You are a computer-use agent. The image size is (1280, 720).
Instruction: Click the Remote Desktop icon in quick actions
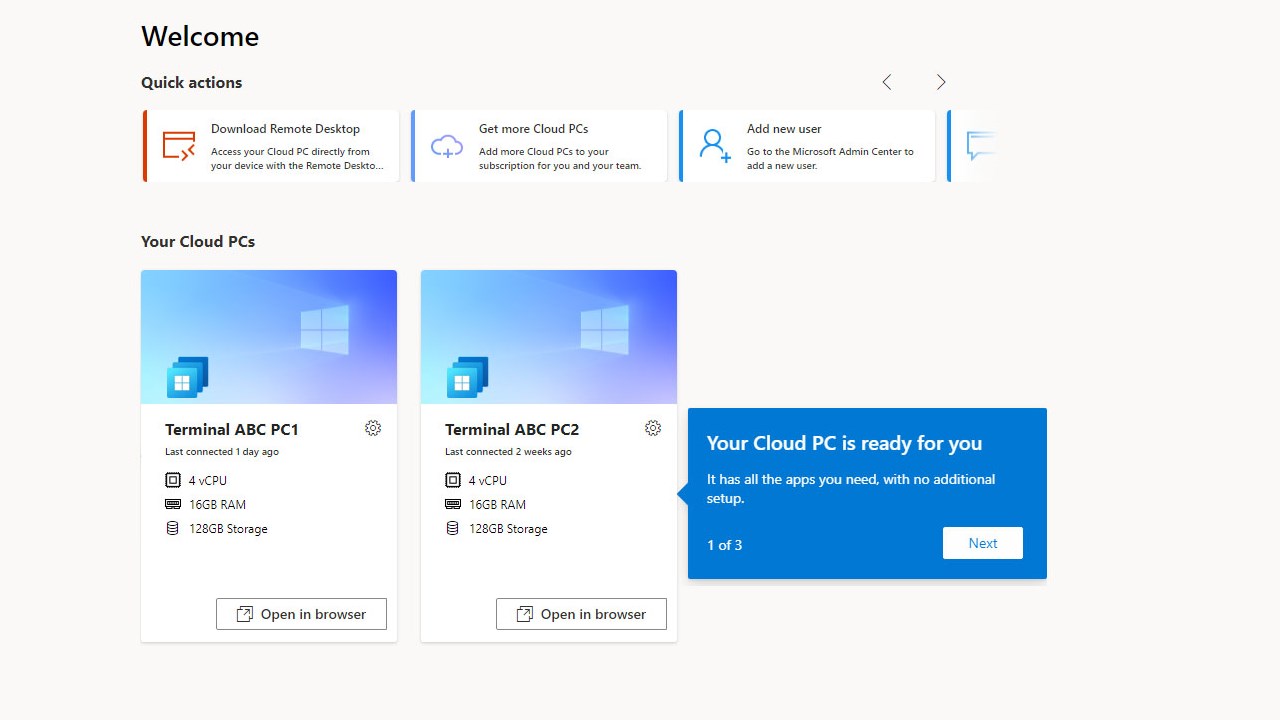(x=180, y=146)
